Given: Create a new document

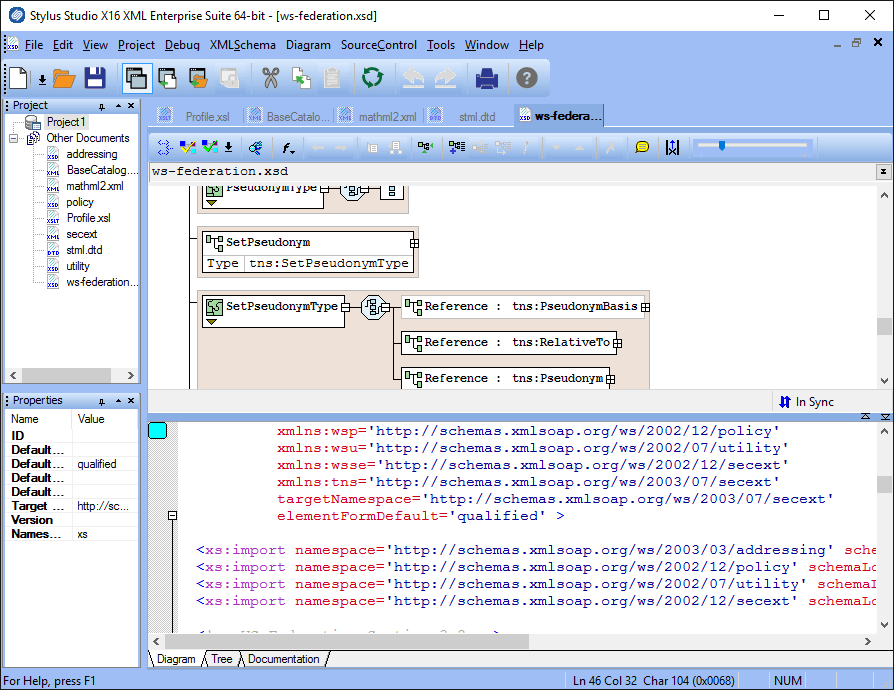Looking at the screenshot, I should (x=16, y=79).
